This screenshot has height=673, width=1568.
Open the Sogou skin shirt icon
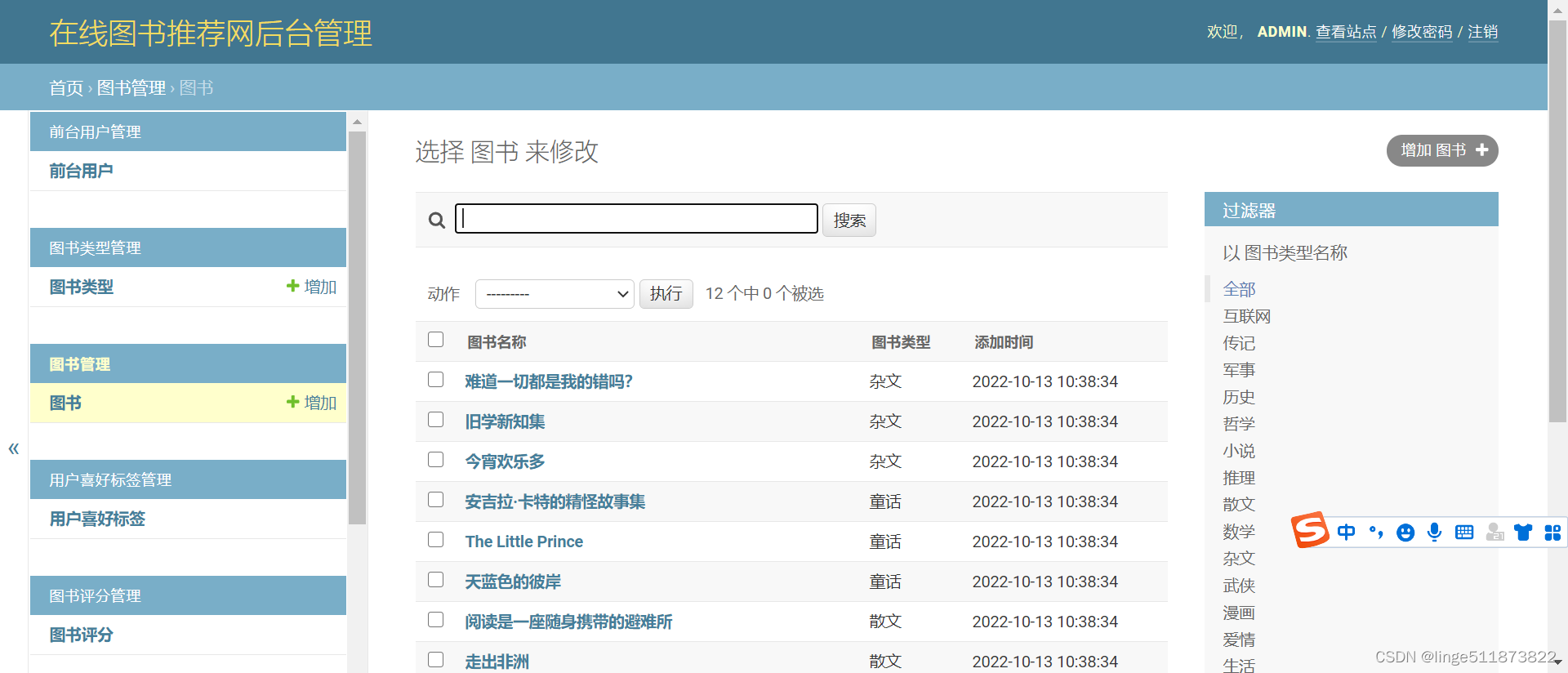pos(1523,533)
